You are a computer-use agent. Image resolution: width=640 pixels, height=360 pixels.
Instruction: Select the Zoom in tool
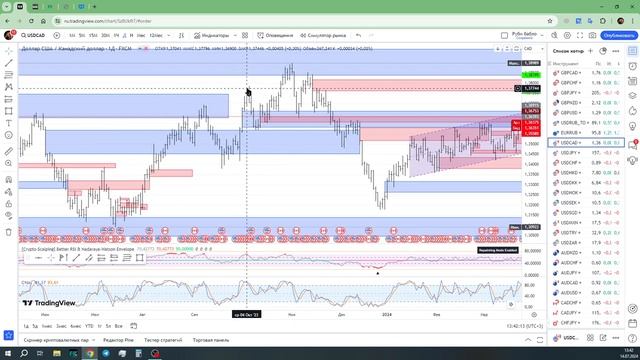(9, 163)
